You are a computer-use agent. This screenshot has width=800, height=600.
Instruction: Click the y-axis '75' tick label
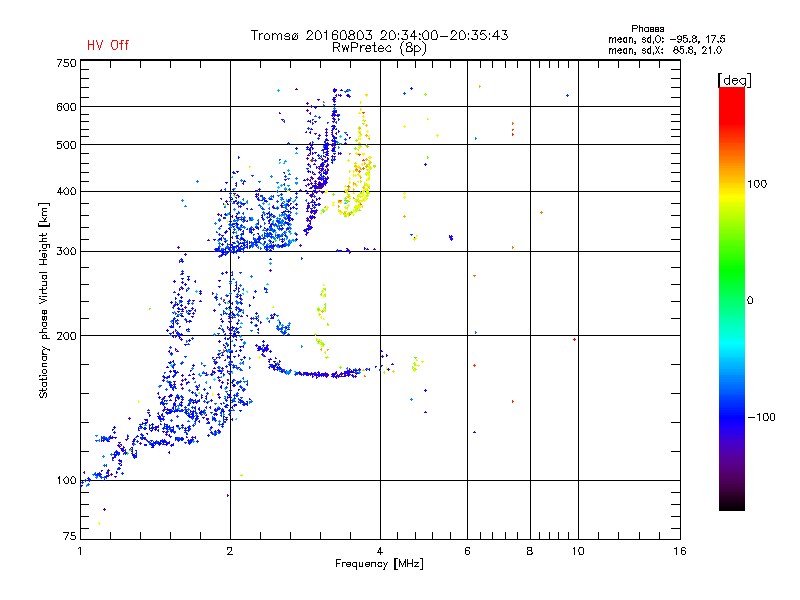[x=70, y=536]
